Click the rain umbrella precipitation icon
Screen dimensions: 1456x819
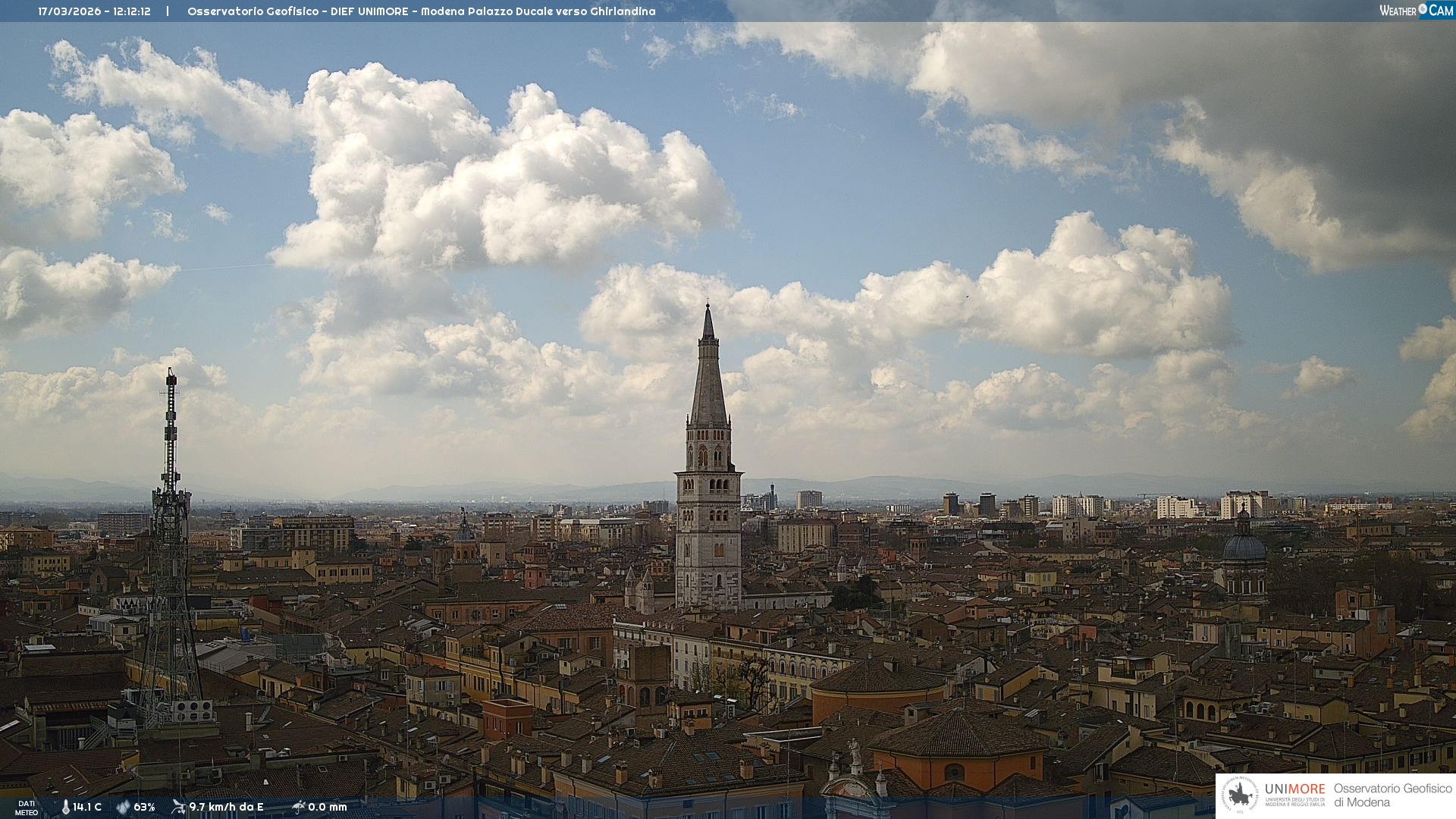tap(299, 807)
